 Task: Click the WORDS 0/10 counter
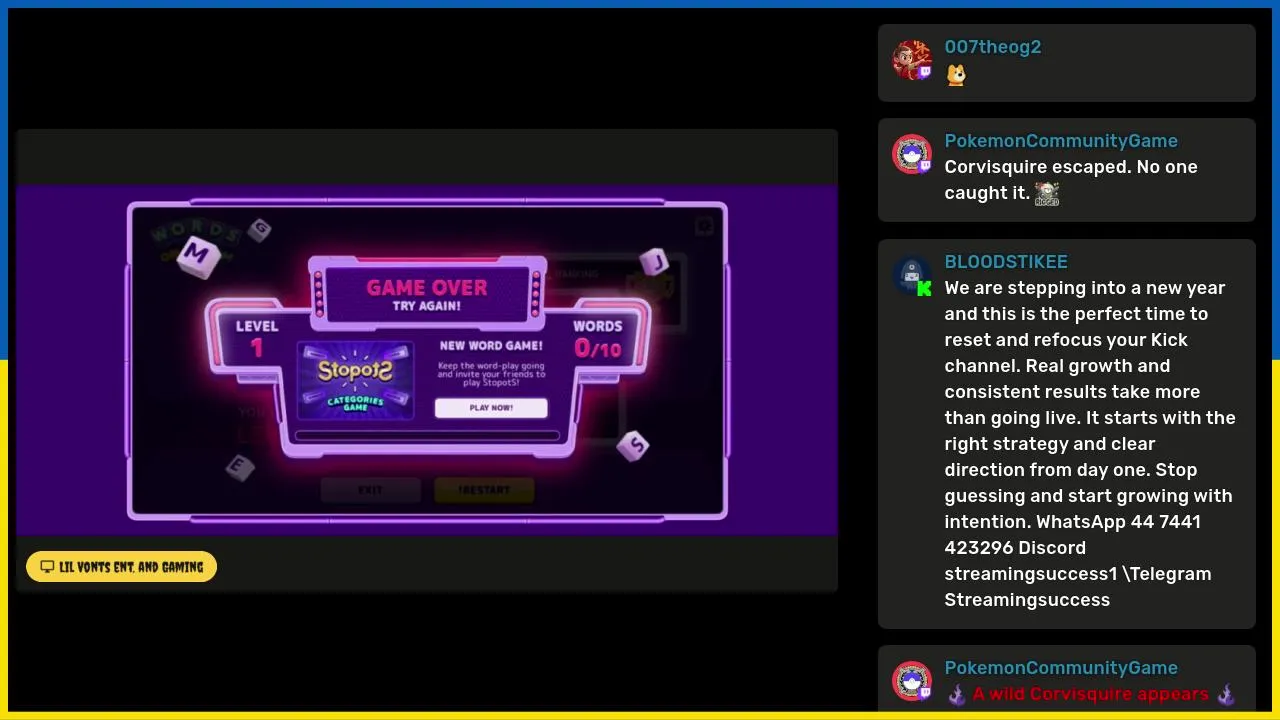pos(598,338)
